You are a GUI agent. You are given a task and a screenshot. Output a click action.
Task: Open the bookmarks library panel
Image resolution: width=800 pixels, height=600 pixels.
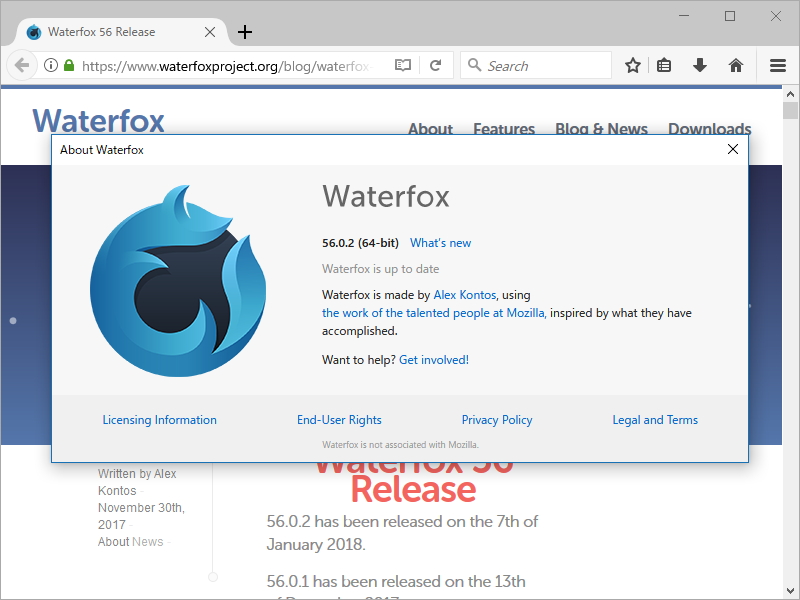click(x=664, y=65)
